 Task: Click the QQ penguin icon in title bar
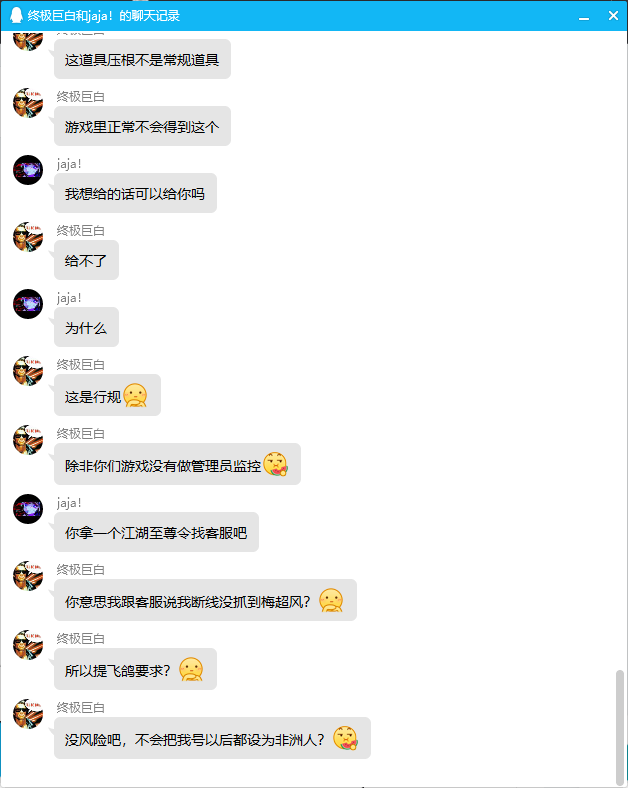(17, 16)
